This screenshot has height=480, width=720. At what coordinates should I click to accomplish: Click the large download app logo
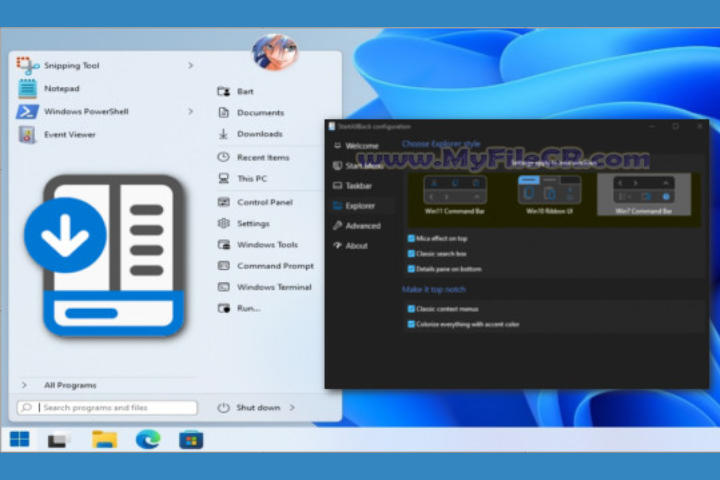pyautogui.click(x=105, y=255)
